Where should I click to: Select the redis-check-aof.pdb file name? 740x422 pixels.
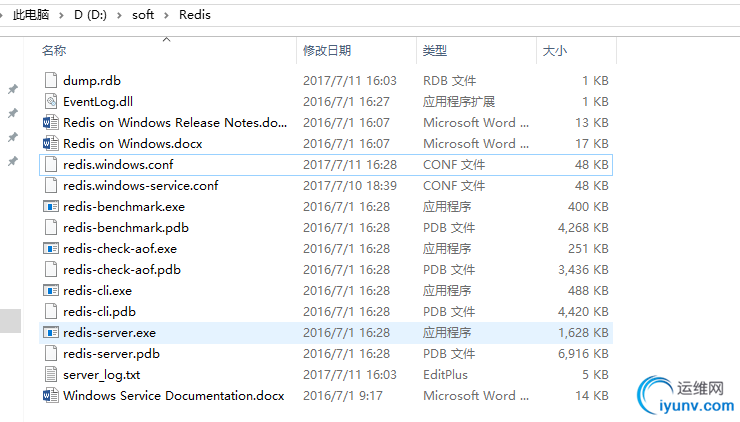coord(122,270)
